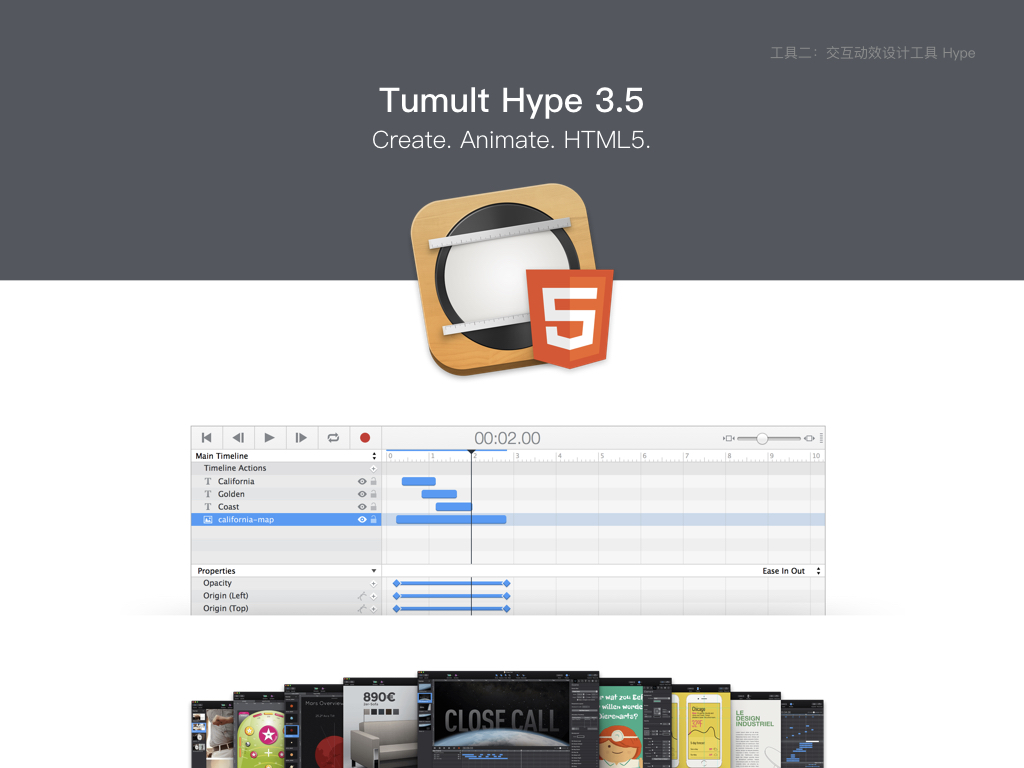Add a keyframe for Origin (Left)

click(374, 596)
